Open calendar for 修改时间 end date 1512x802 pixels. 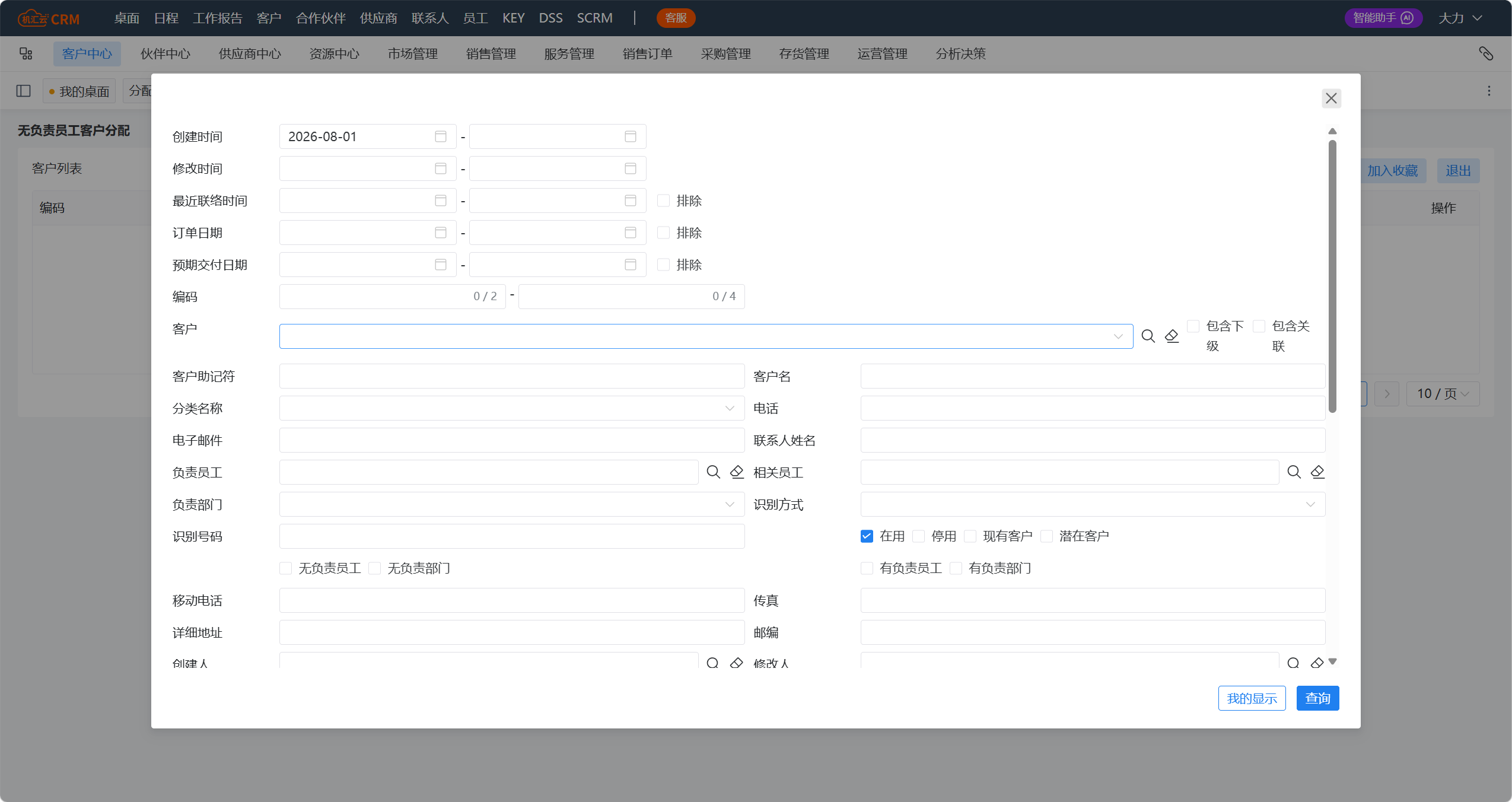pyautogui.click(x=630, y=168)
